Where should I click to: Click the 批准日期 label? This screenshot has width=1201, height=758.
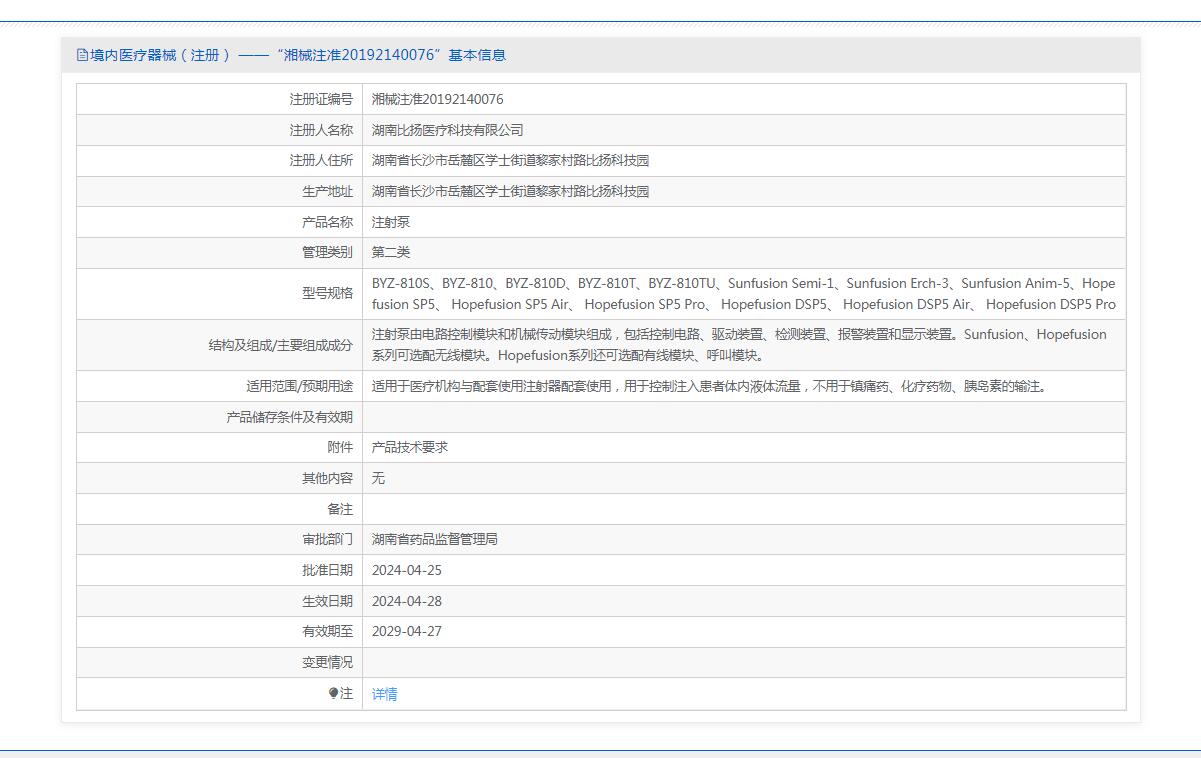tap(327, 570)
